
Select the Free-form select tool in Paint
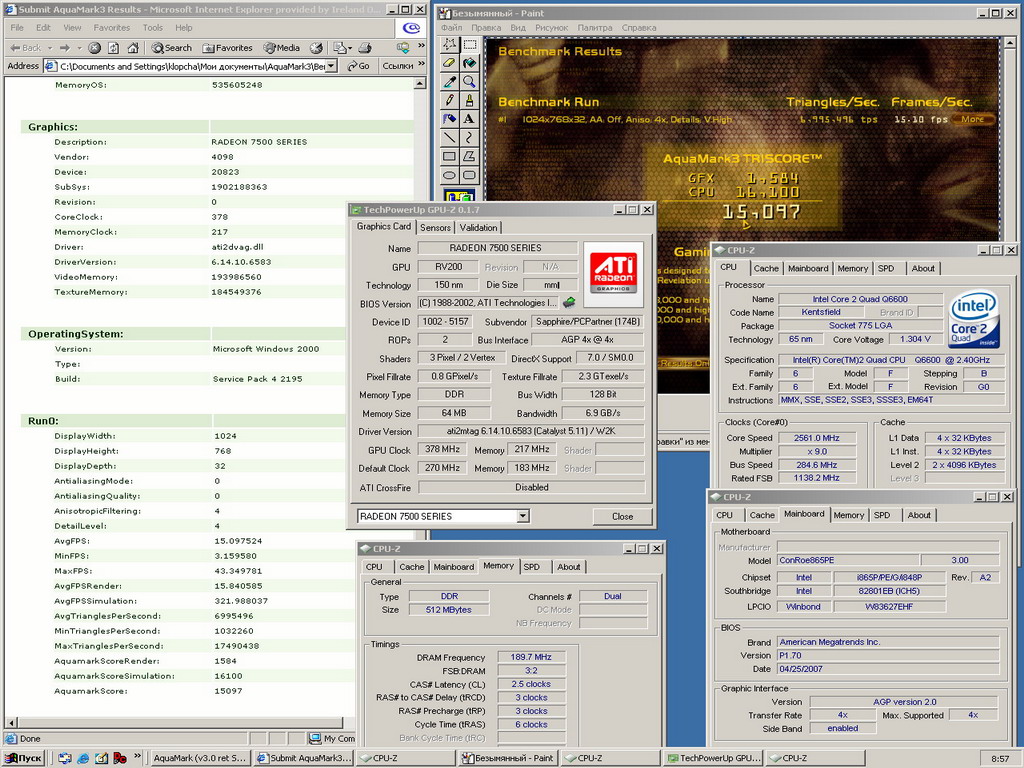click(449, 44)
